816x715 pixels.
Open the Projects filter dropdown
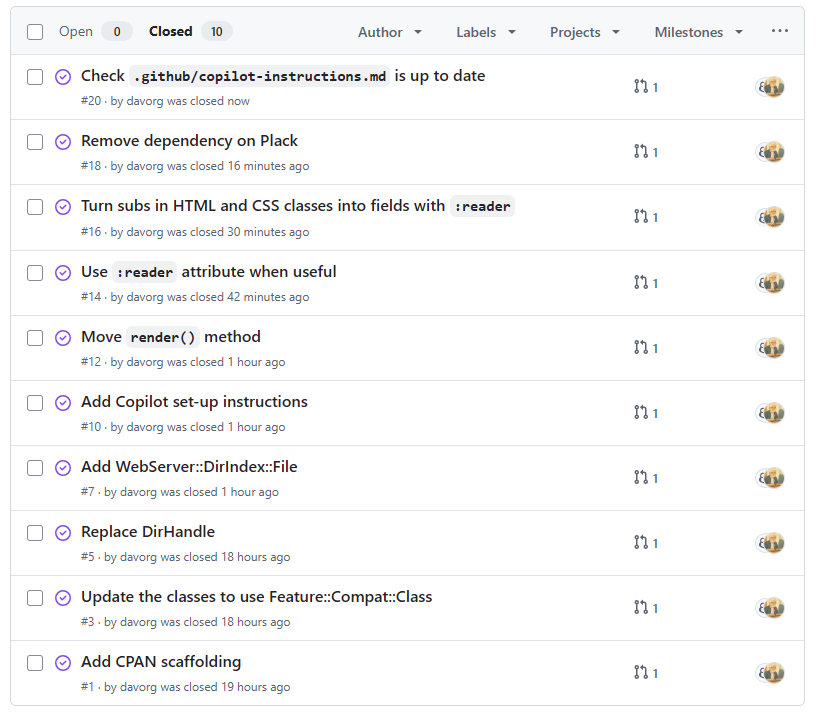coord(584,32)
